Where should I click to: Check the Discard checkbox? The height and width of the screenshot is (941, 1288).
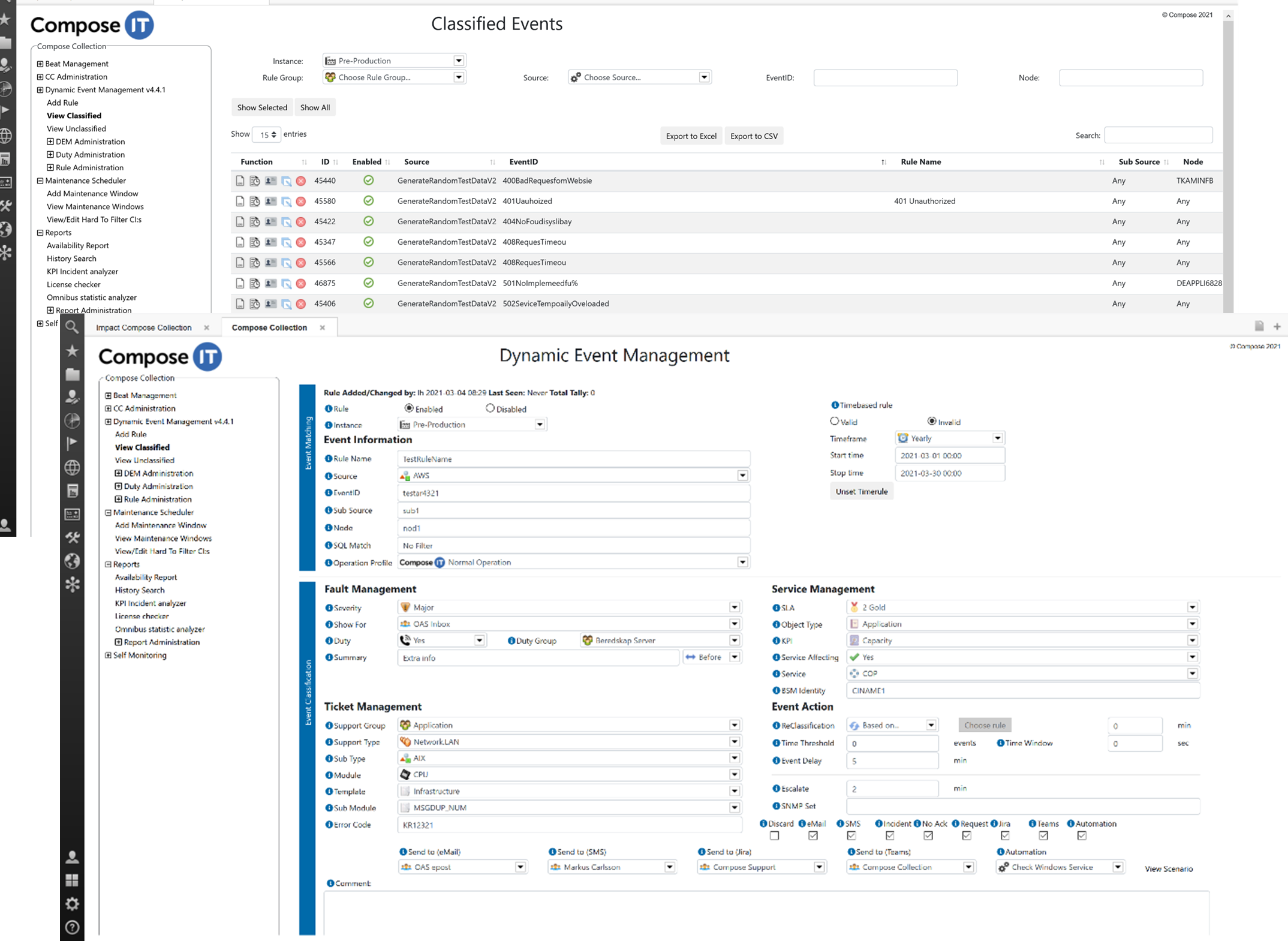(x=774, y=835)
